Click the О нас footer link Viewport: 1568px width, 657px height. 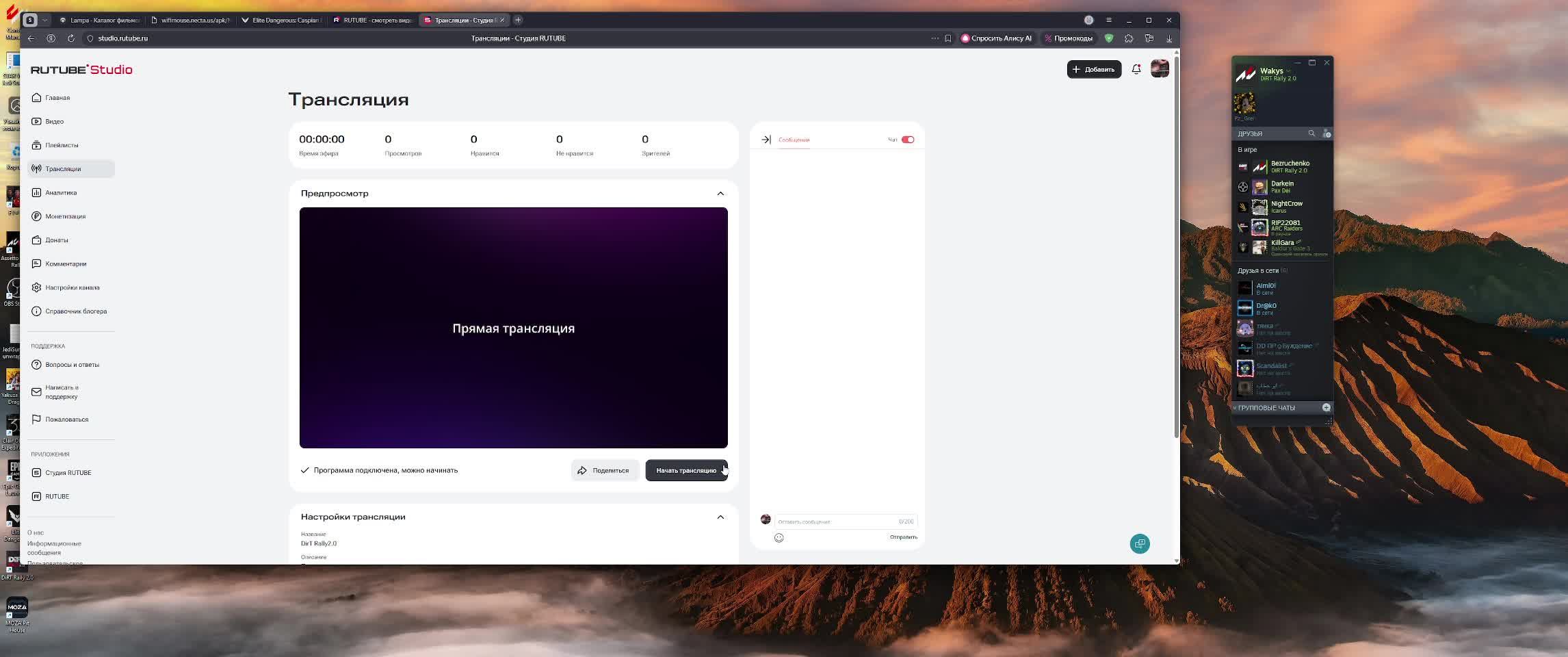tap(36, 532)
